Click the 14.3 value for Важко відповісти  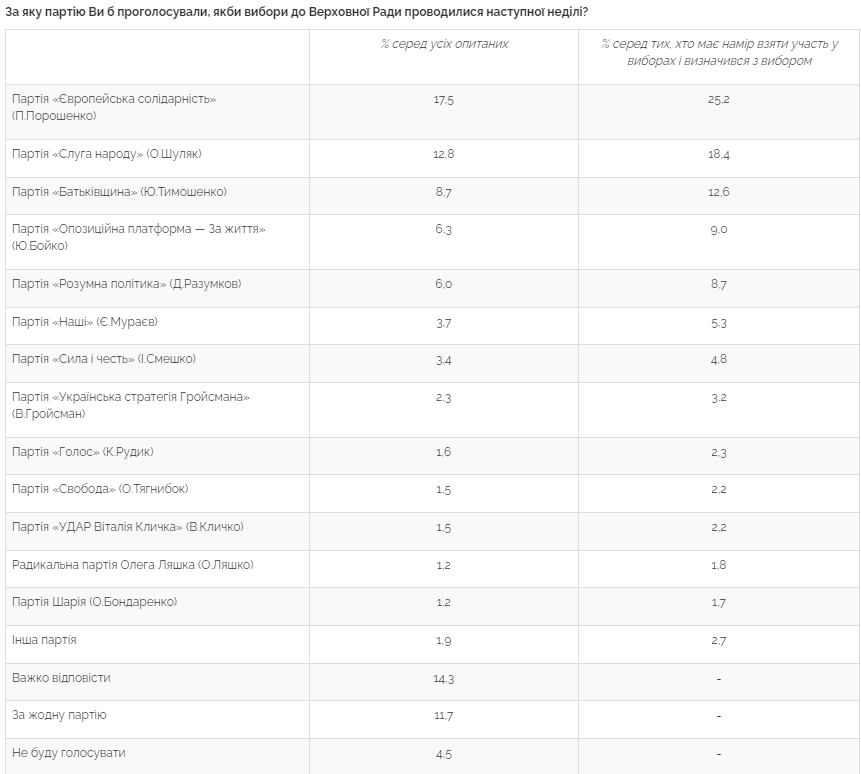pyautogui.click(x=444, y=678)
